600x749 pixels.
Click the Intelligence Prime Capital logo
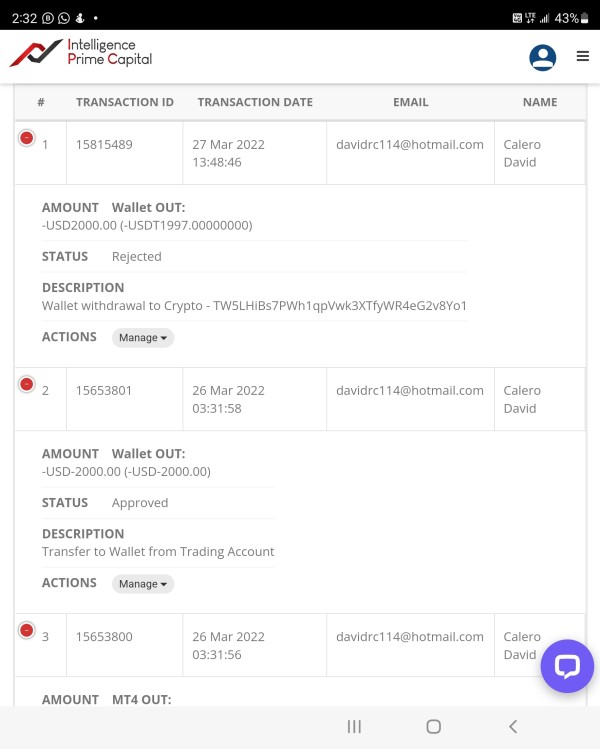81,53
